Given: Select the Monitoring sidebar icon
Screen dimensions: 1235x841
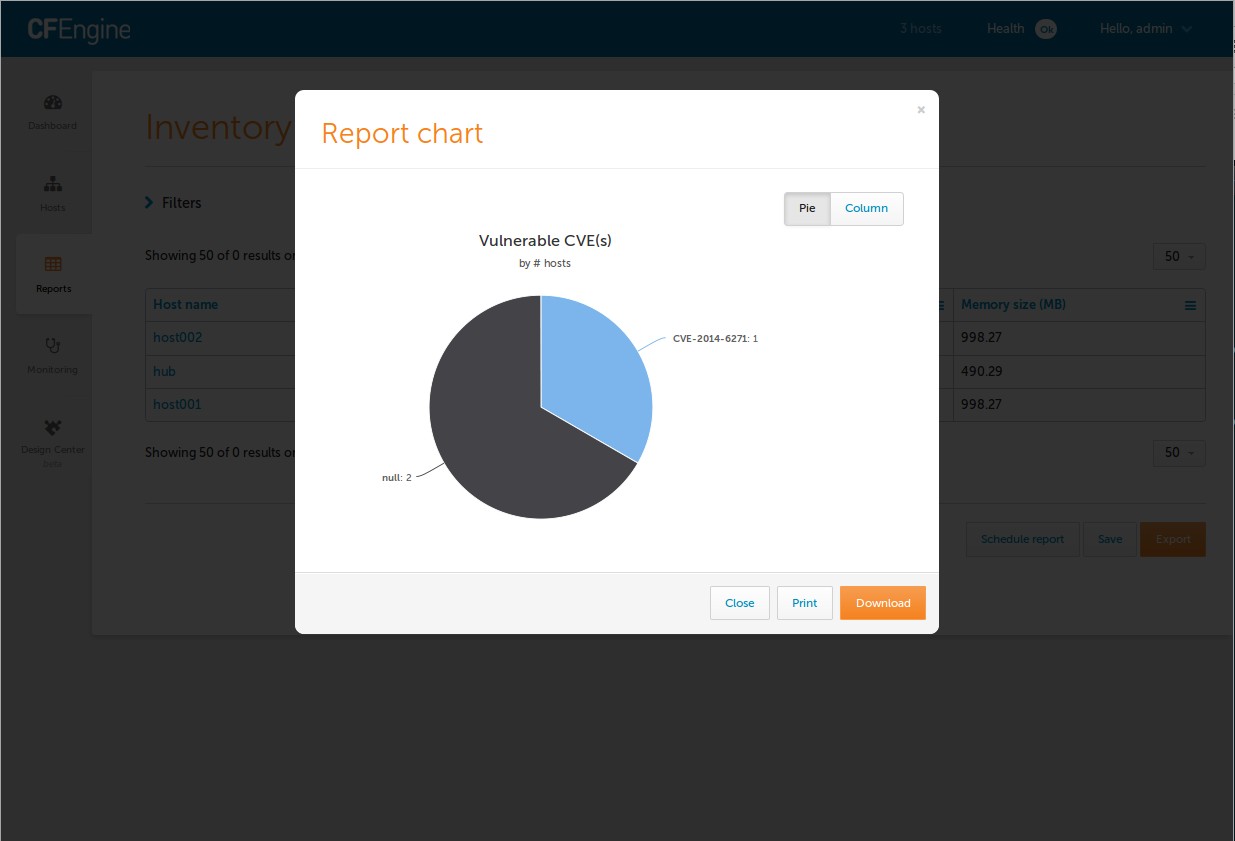Looking at the screenshot, I should tap(52, 355).
